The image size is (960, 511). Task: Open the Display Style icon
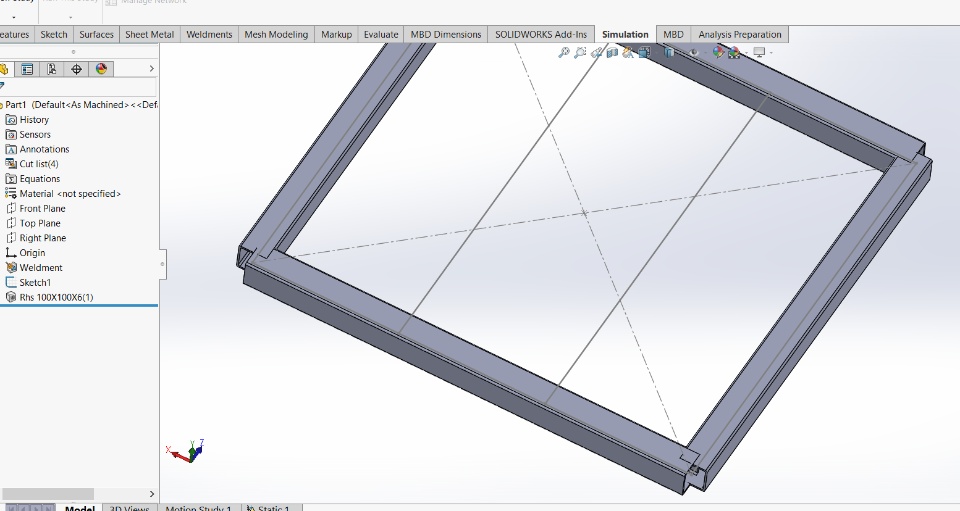[669, 53]
